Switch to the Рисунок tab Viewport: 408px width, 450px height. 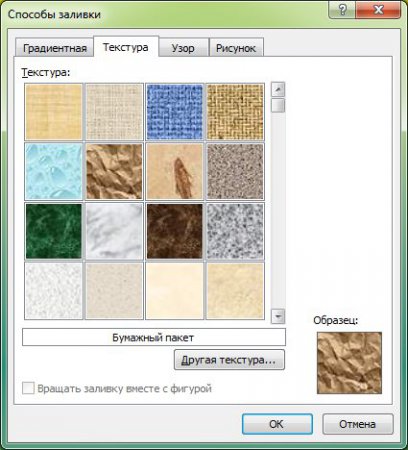pos(236,48)
